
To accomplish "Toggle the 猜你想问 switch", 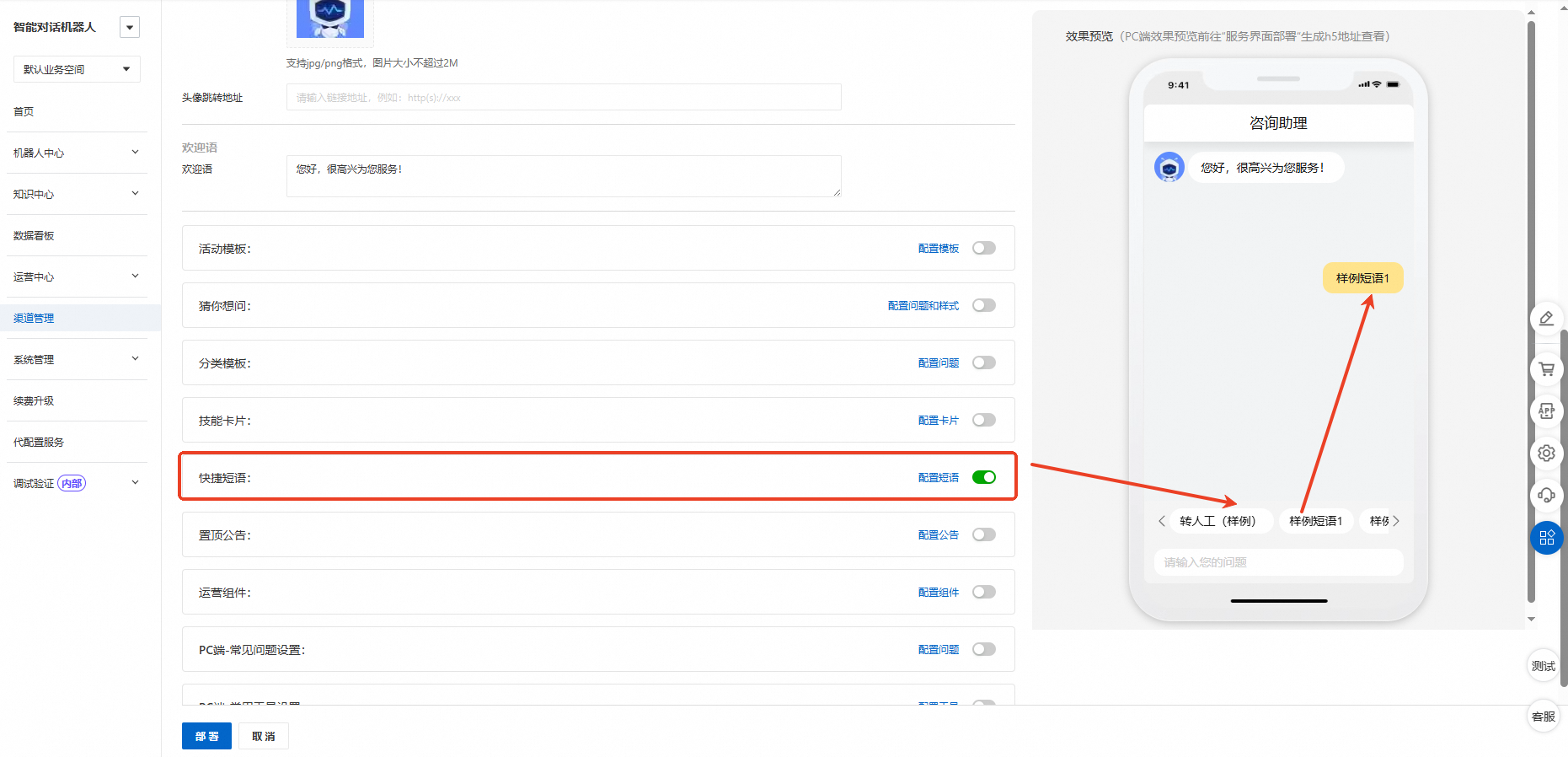I will pos(984,305).
